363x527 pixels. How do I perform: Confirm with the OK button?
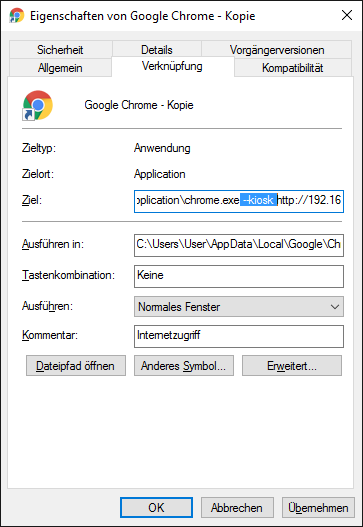tap(156, 507)
